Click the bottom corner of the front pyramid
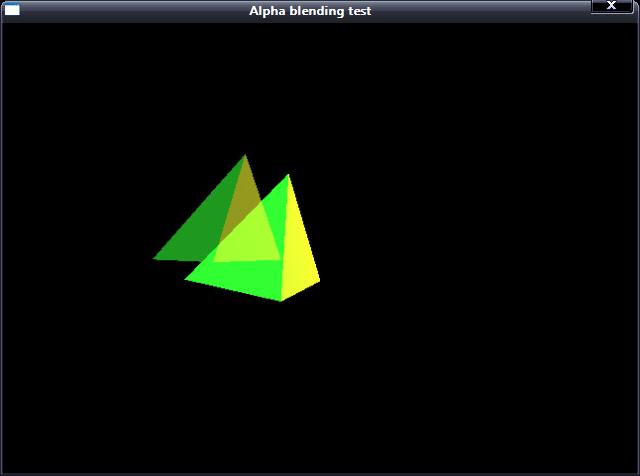The height and width of the screenshot is (476, 640). point(282,301)
